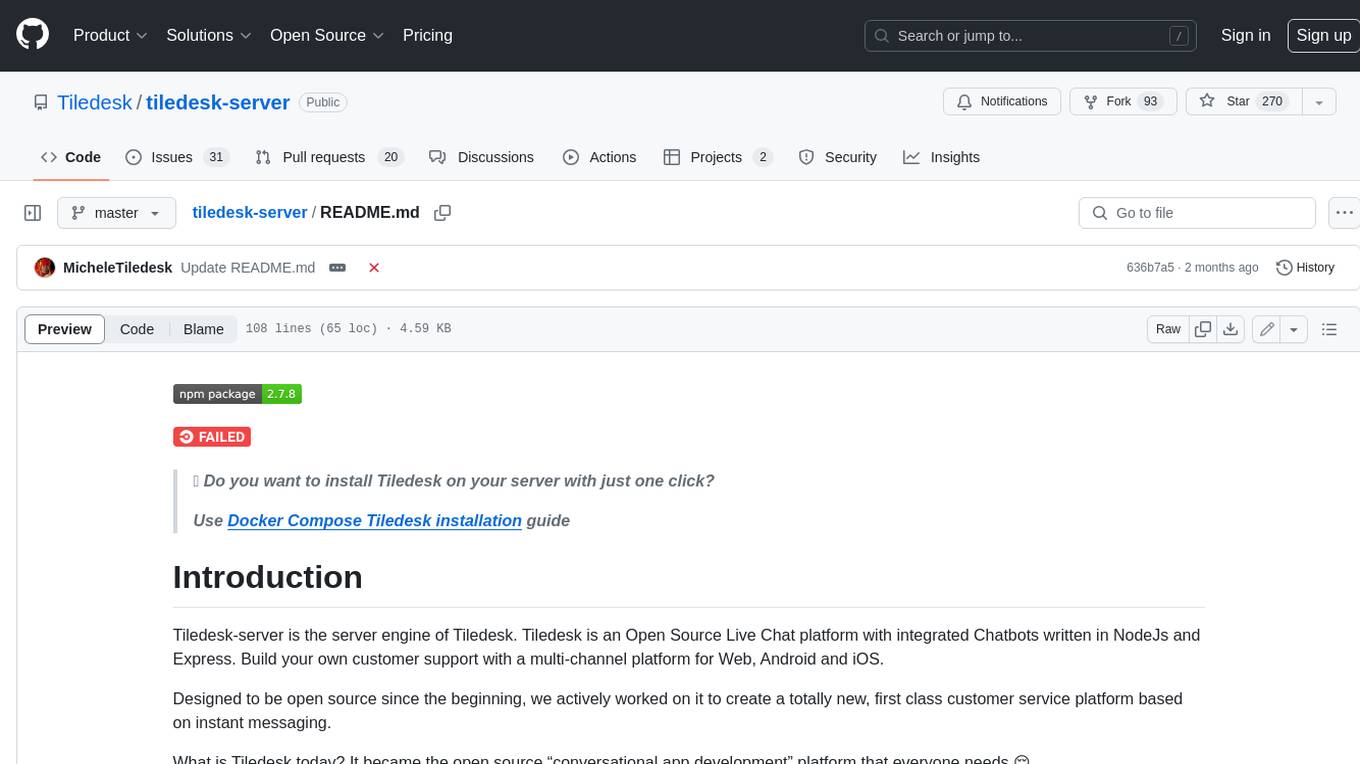Open the README outline list

point(1329,329)
